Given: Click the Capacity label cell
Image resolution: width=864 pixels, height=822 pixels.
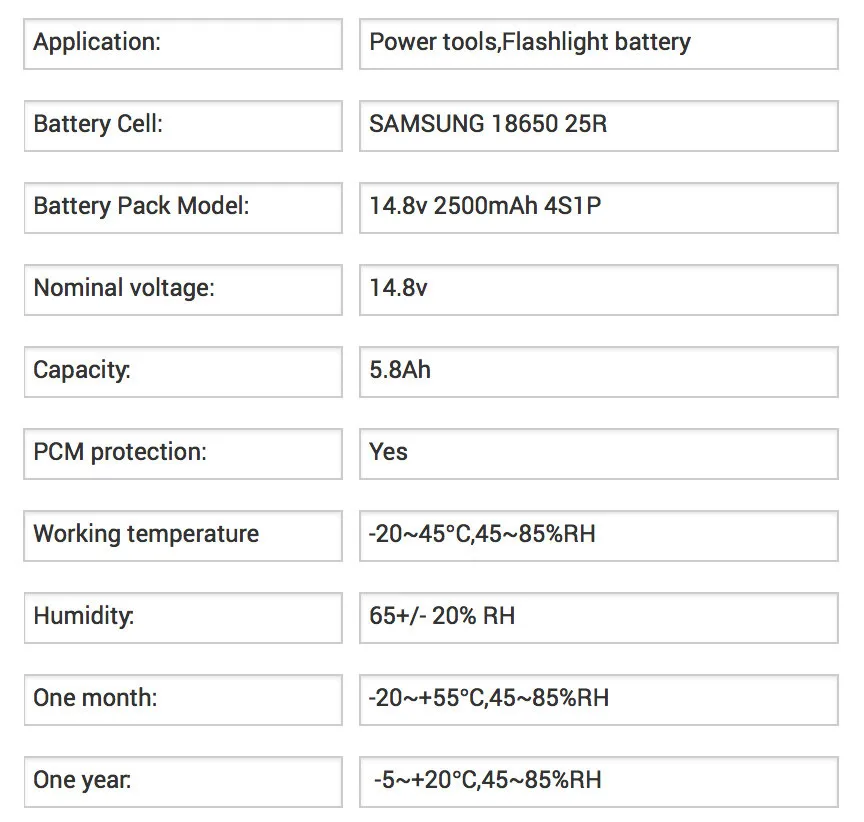Looking at the screenshot, I should (x=183, y=372).
